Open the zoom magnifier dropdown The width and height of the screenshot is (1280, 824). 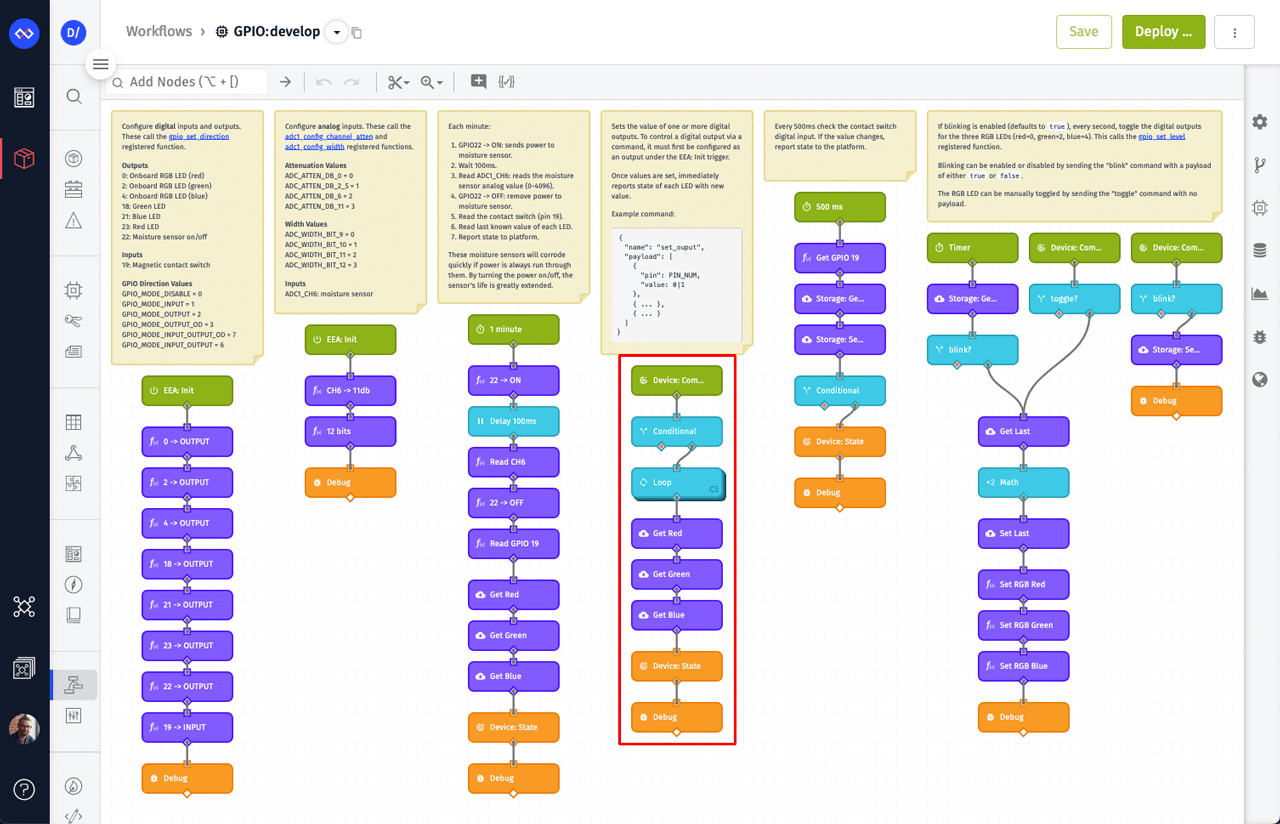(432, 82)
